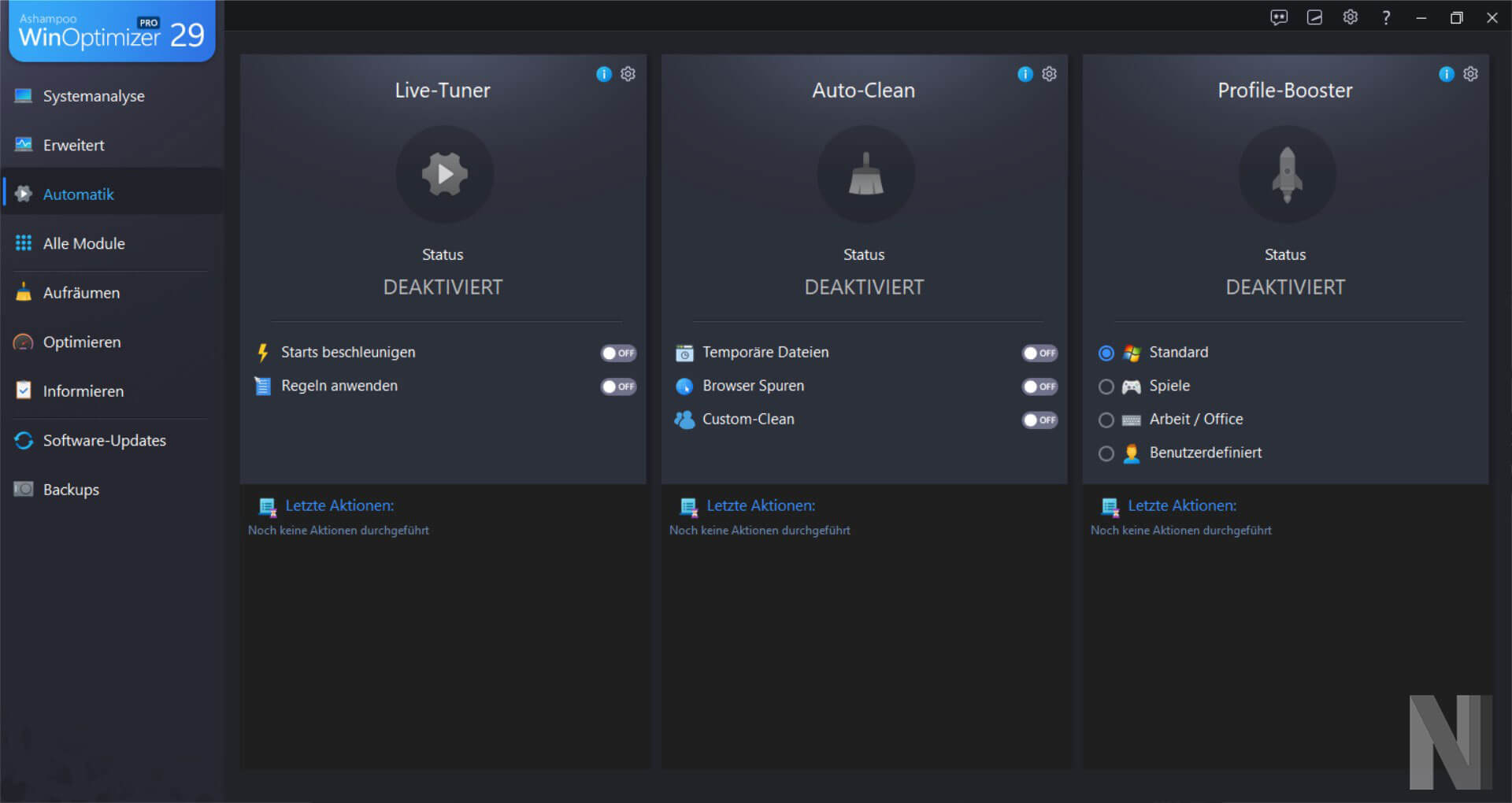Click Letzte Aktionen link under Auto-Clean

(760, 505)
